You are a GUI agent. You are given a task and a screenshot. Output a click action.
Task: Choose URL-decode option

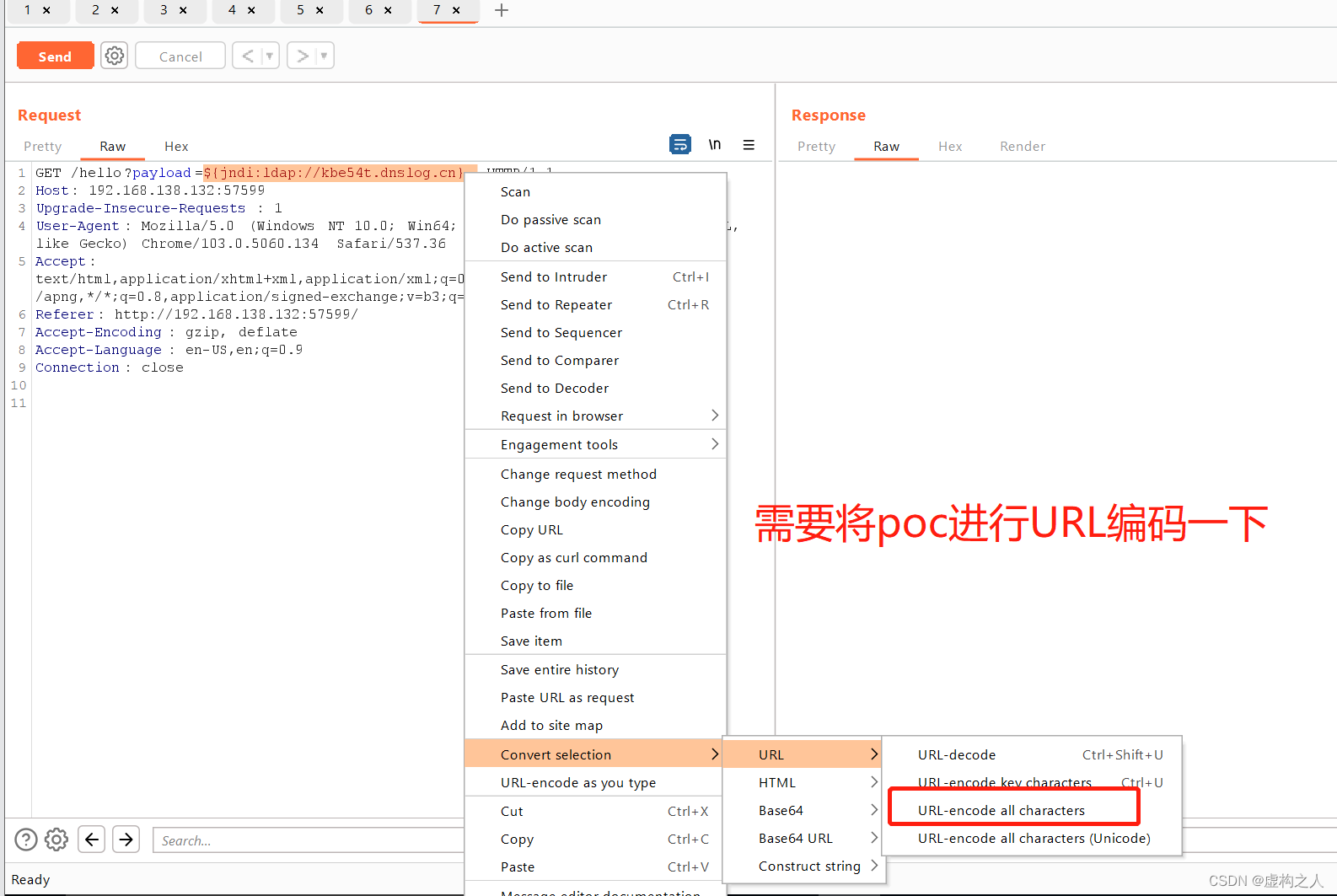(x=1033, y=755)
